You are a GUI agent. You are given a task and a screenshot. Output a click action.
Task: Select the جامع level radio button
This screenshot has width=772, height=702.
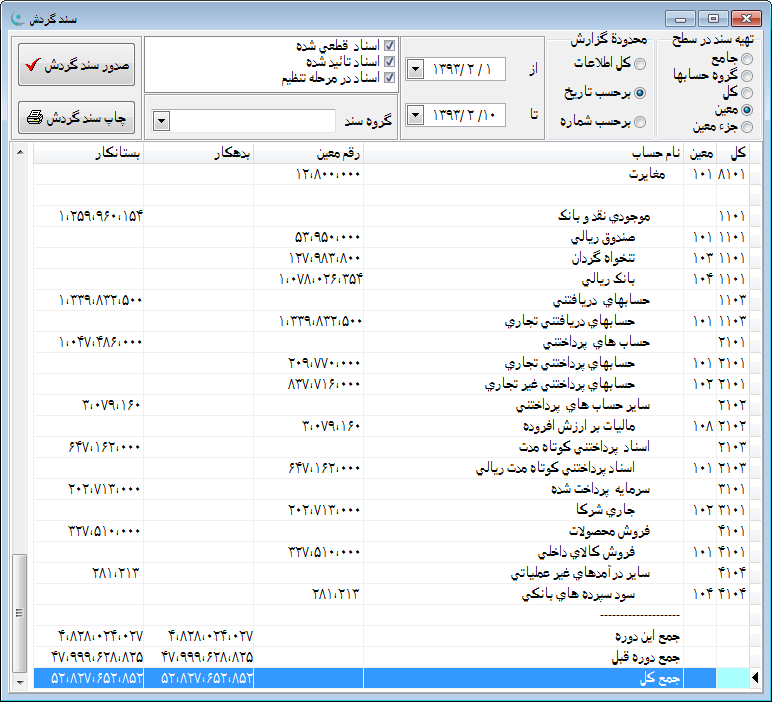[747, 59]
